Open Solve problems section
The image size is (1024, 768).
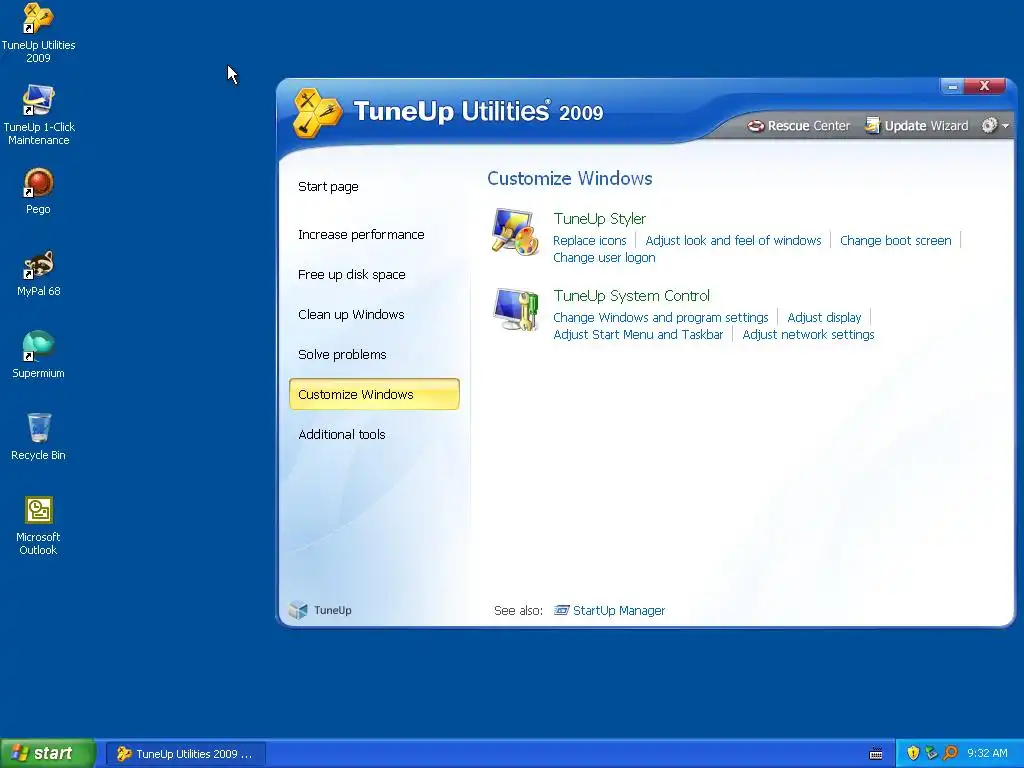[342, 355]
